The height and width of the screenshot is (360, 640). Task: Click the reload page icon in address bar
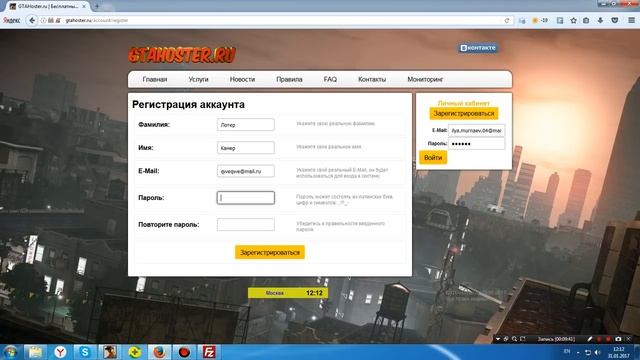(x=507, y=20)
